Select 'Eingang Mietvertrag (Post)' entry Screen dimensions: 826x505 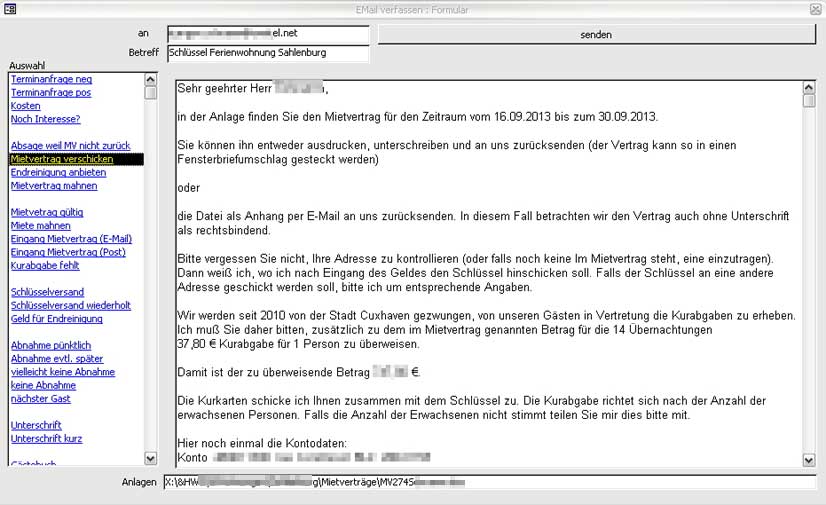[x=68, y=252]
